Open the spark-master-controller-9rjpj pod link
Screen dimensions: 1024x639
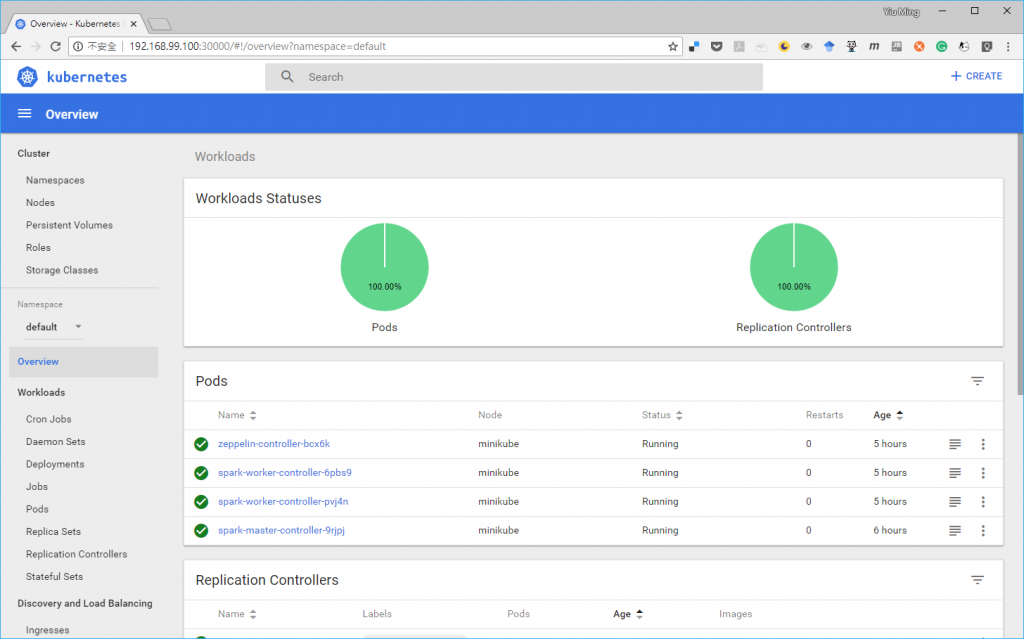tap(281, 530)
